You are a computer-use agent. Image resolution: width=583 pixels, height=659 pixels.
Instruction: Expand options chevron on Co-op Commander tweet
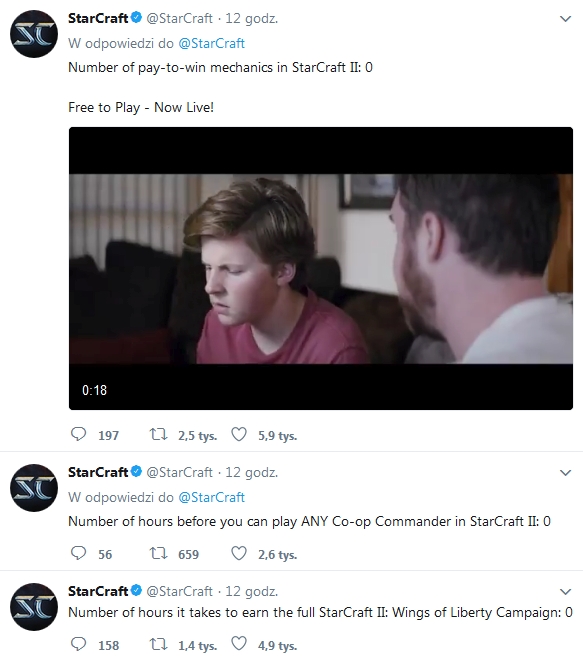[566, 473]
